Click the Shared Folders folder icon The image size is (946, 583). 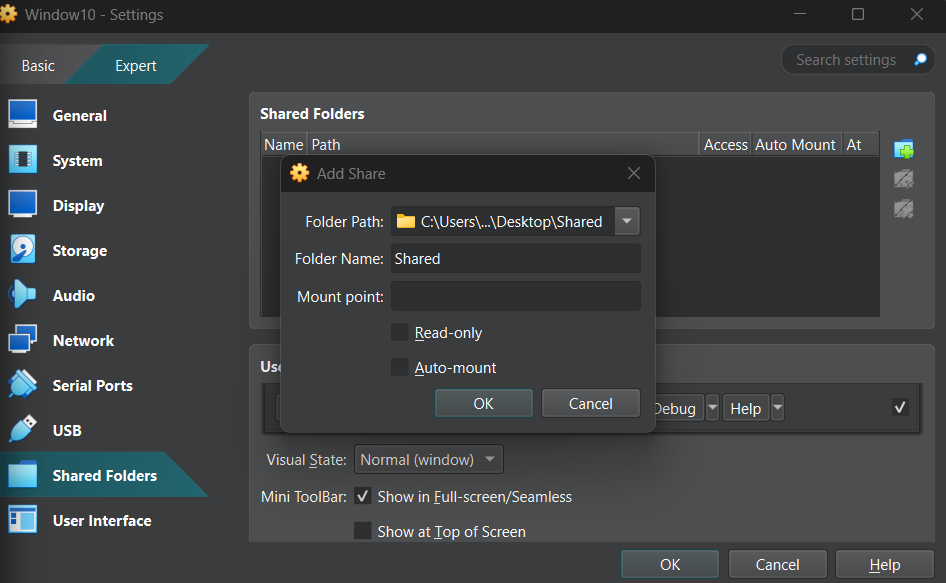[x=23, y=474]
